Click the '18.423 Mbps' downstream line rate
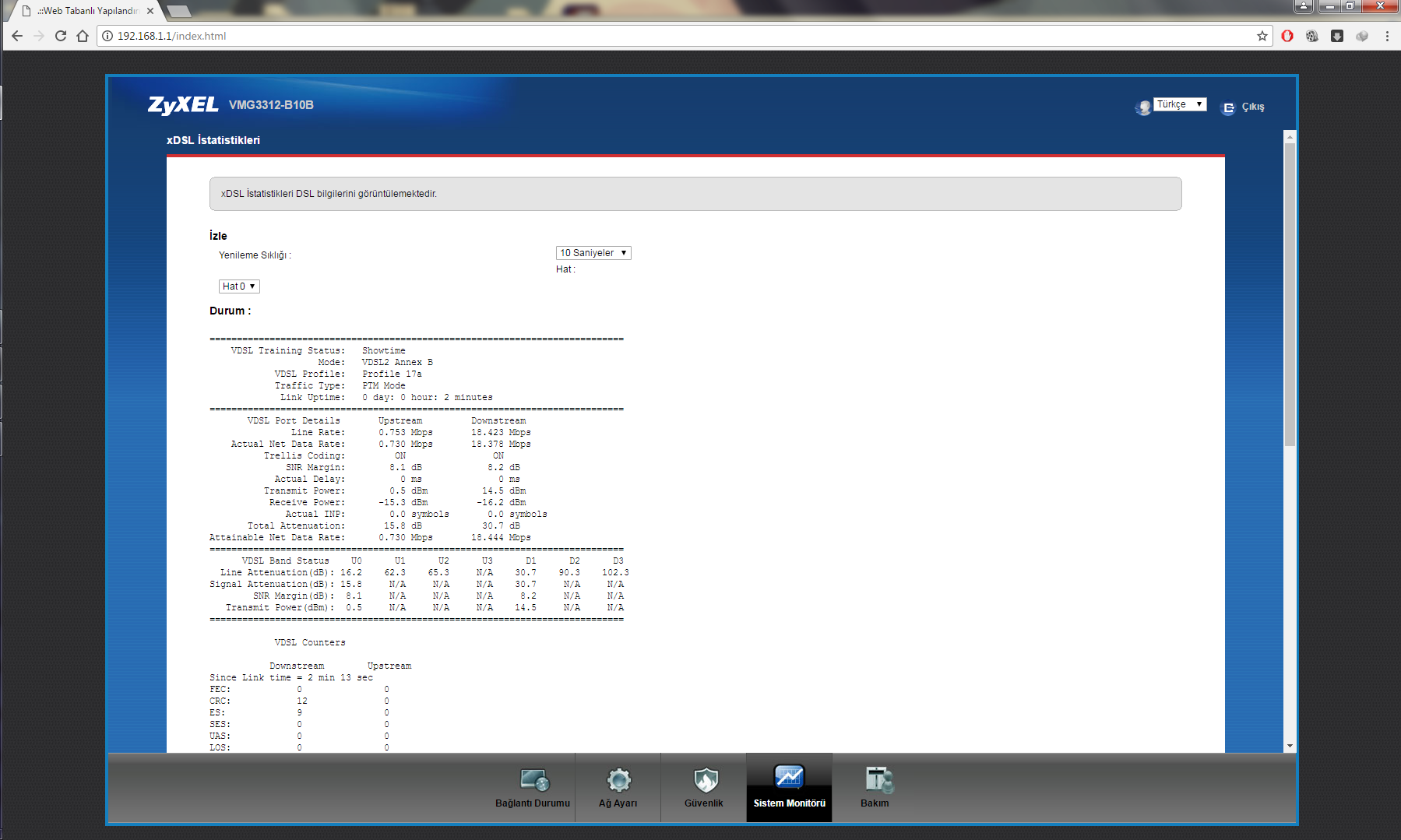Screen dimensions: 1401x840 501,433
